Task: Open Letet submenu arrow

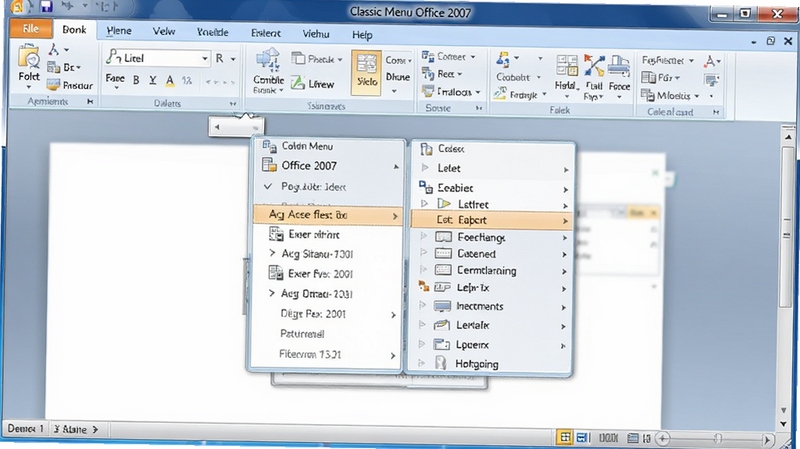Action: tap(566, 169)
